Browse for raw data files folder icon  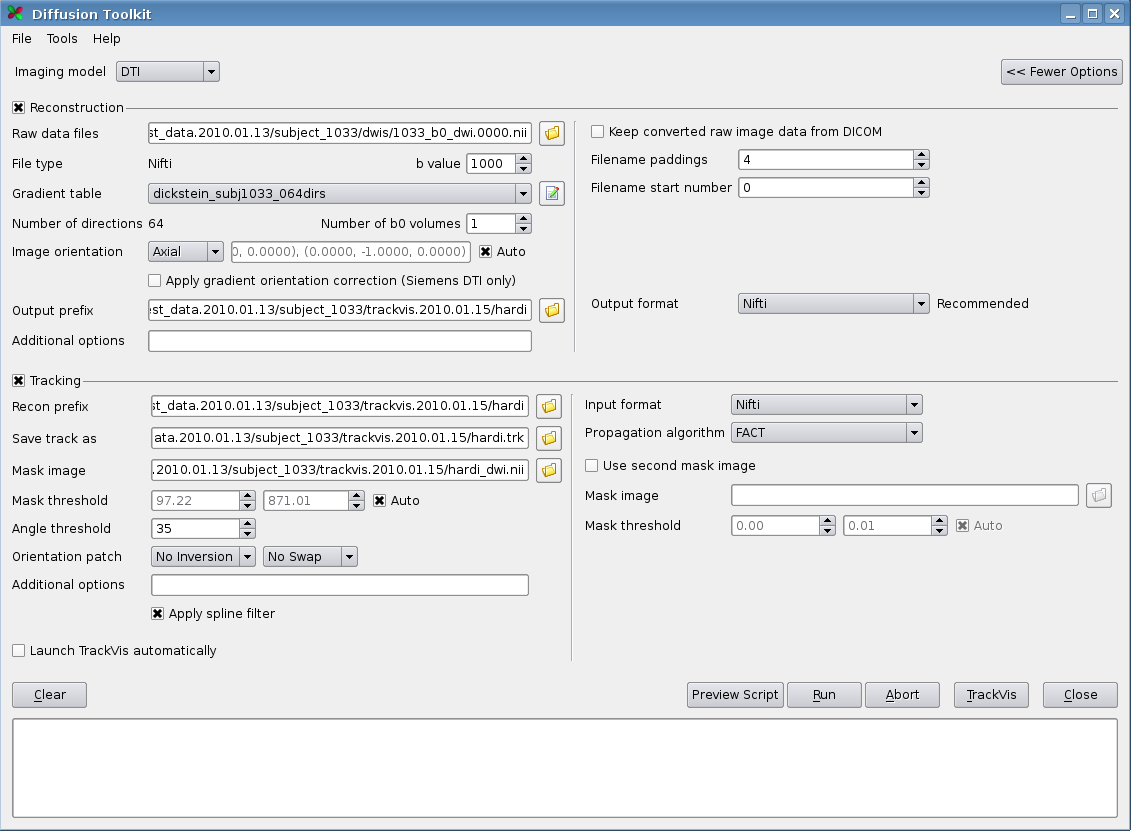(552, 133)
